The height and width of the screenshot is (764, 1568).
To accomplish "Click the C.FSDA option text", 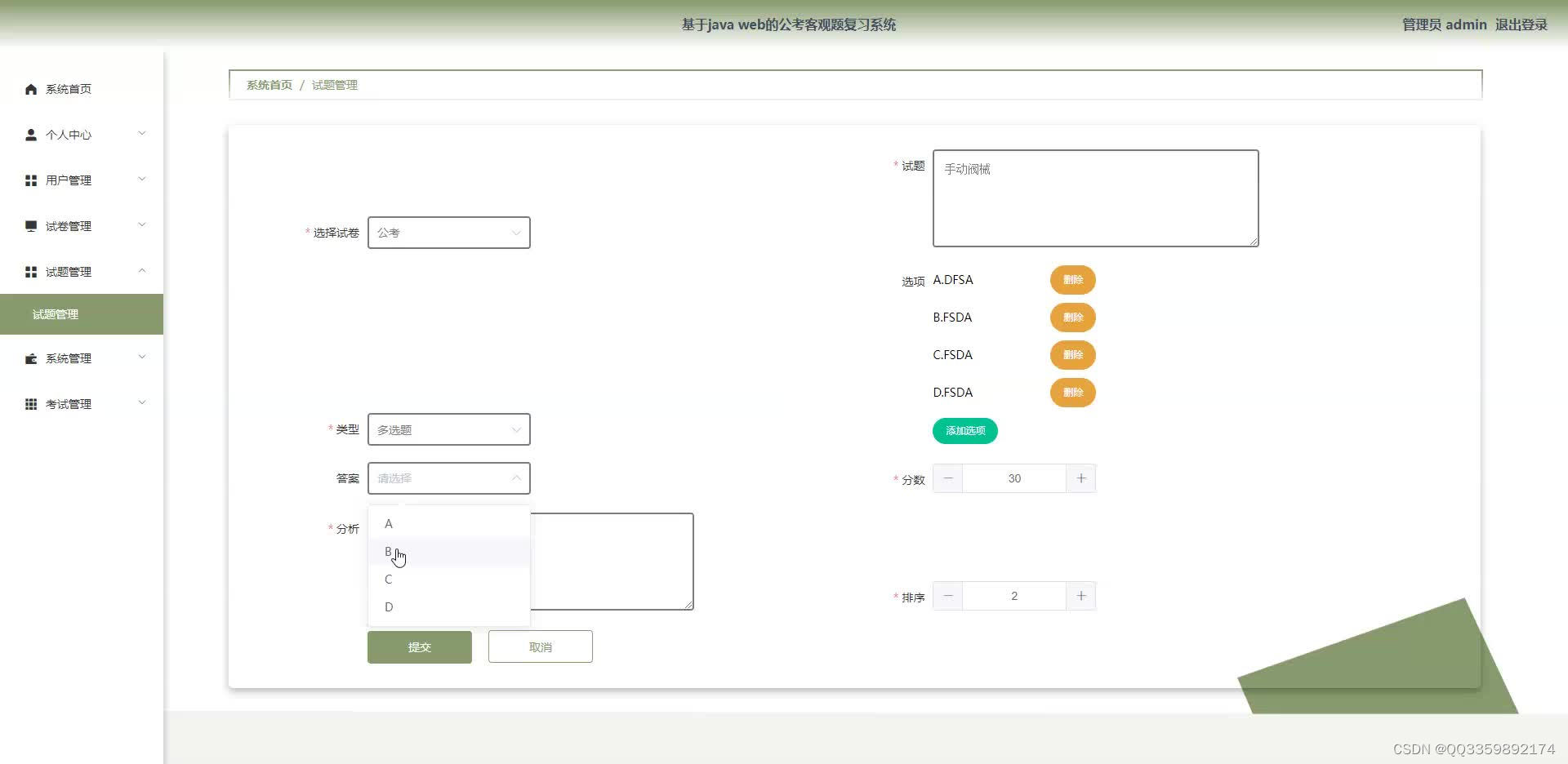I will [x=953, y=355].
